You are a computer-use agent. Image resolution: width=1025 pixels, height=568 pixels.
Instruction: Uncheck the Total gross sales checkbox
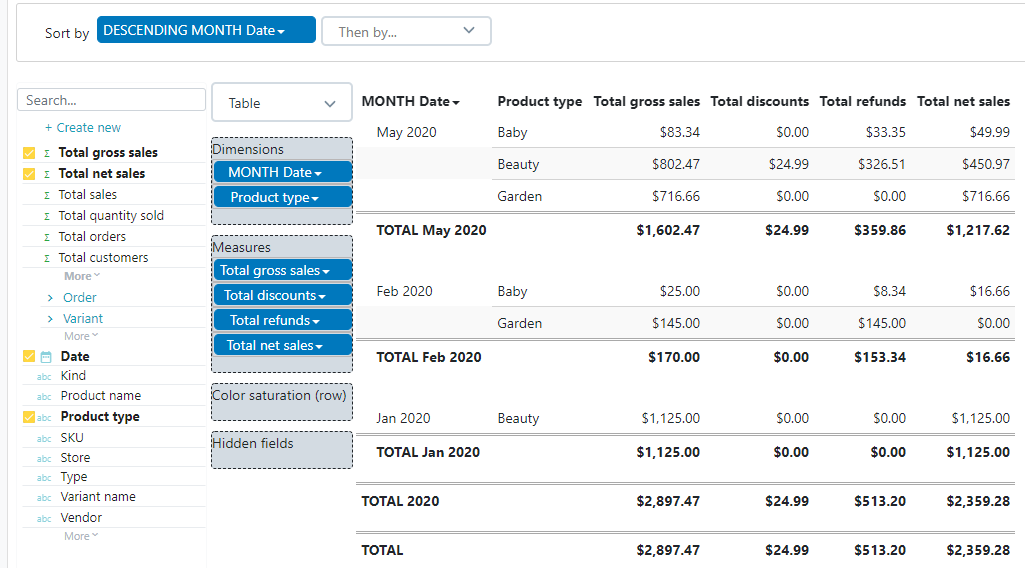(29, 153)
